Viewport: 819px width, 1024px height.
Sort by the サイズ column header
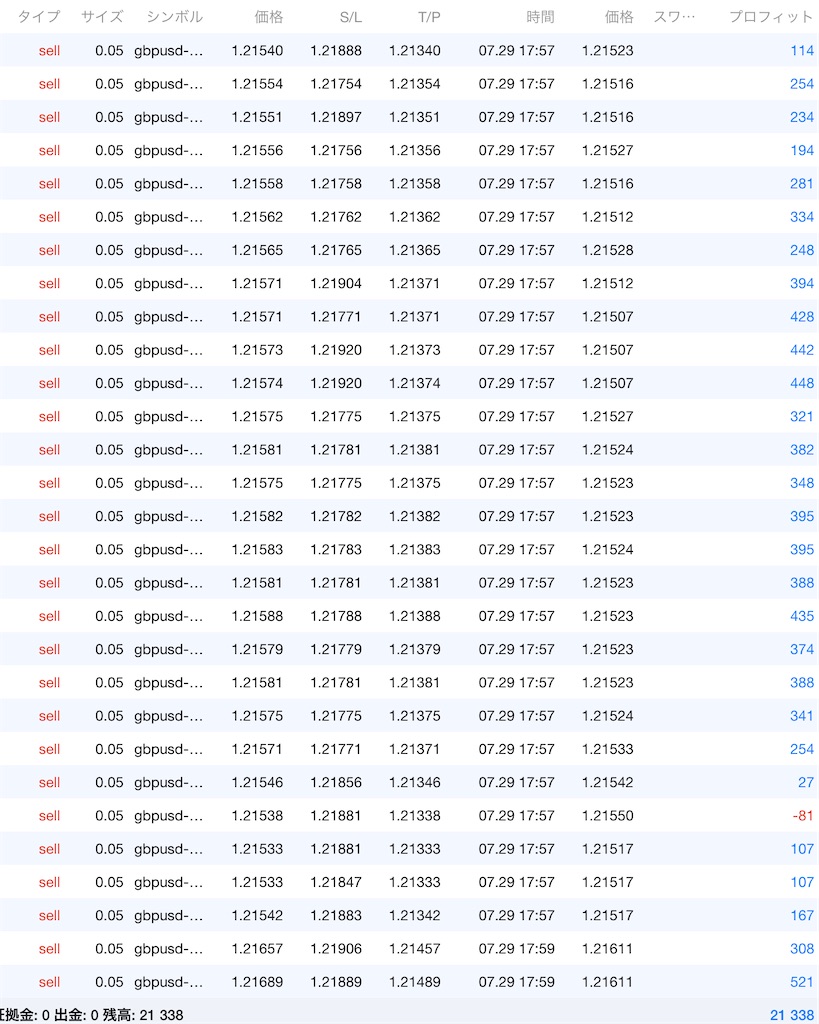[x=102, y=17]
